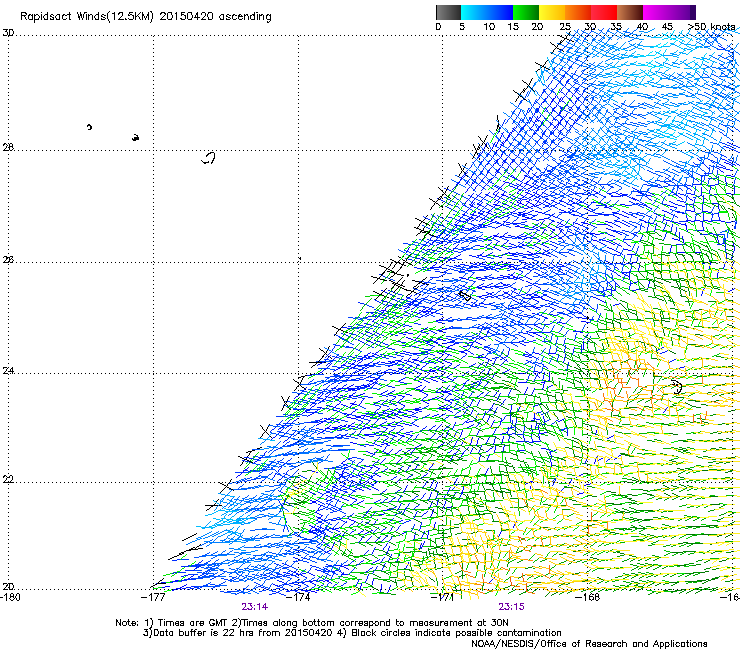Click the brown 35-40 knots legend segment
The image size is (740, 650).
pos(630,12)
